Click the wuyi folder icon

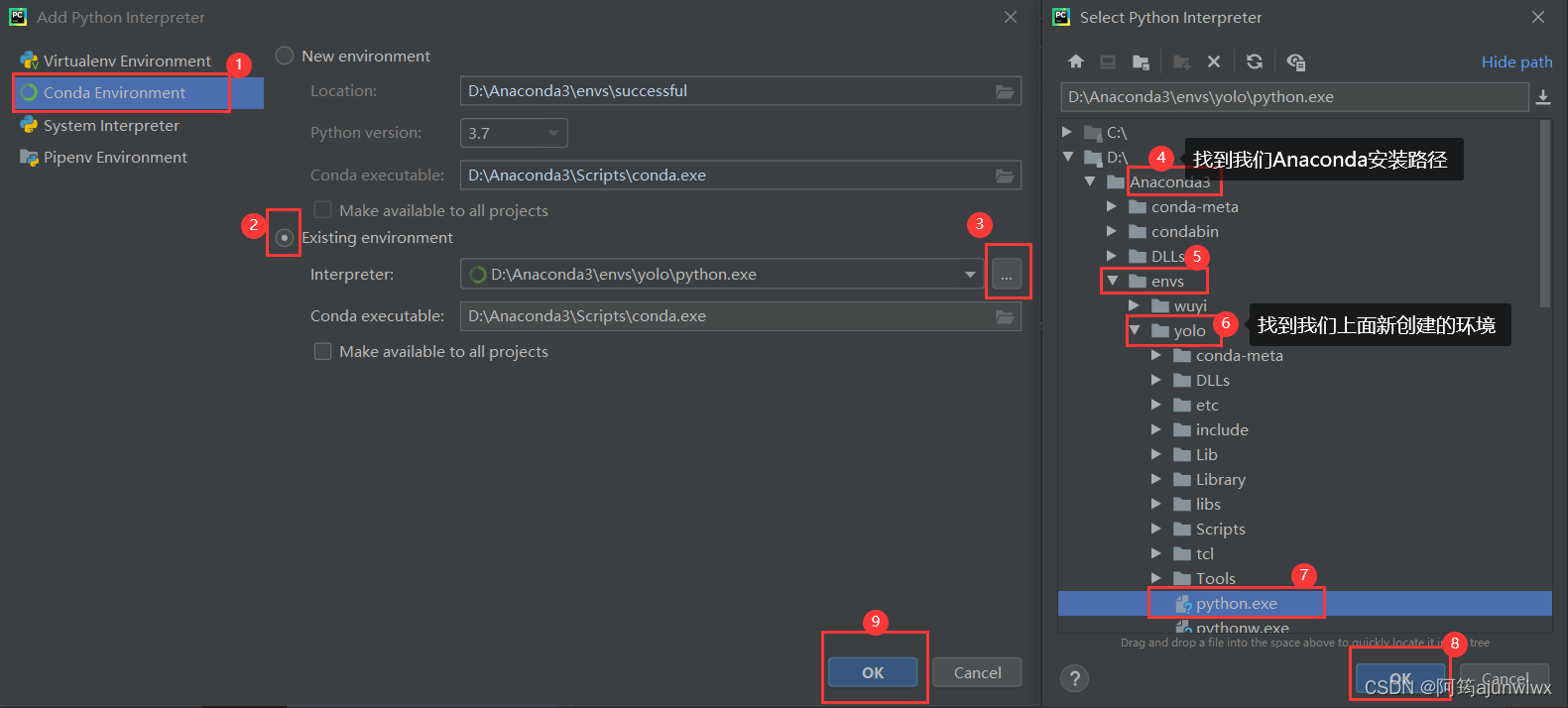1160,305
